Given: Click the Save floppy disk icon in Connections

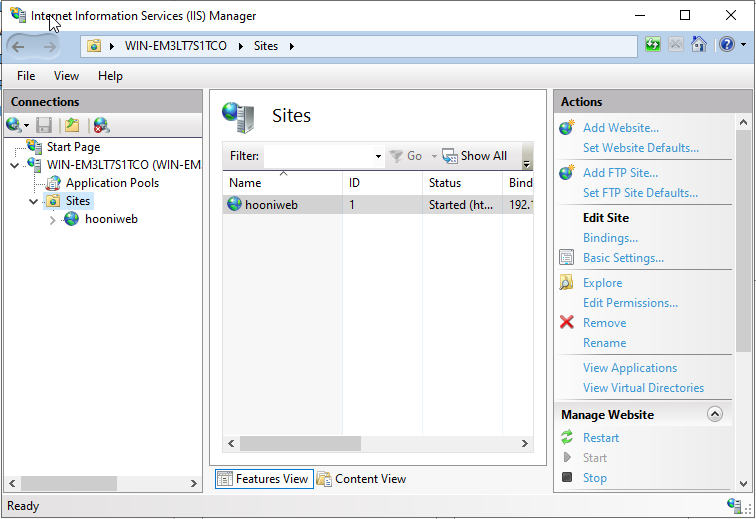Looking at the screenshot, I should tap(44, 125).
